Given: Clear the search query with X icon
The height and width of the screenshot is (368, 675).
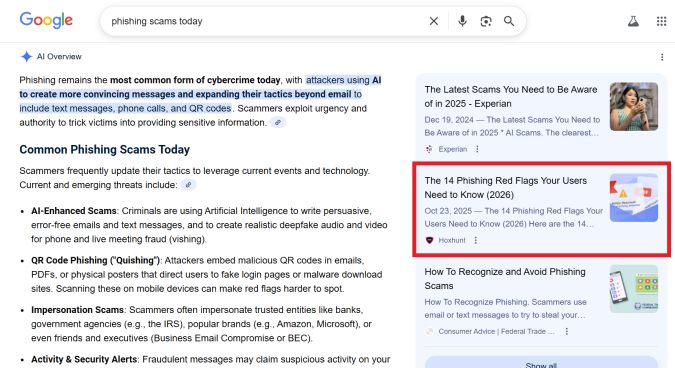Looking at the screenshot, I should coord(433,21).
